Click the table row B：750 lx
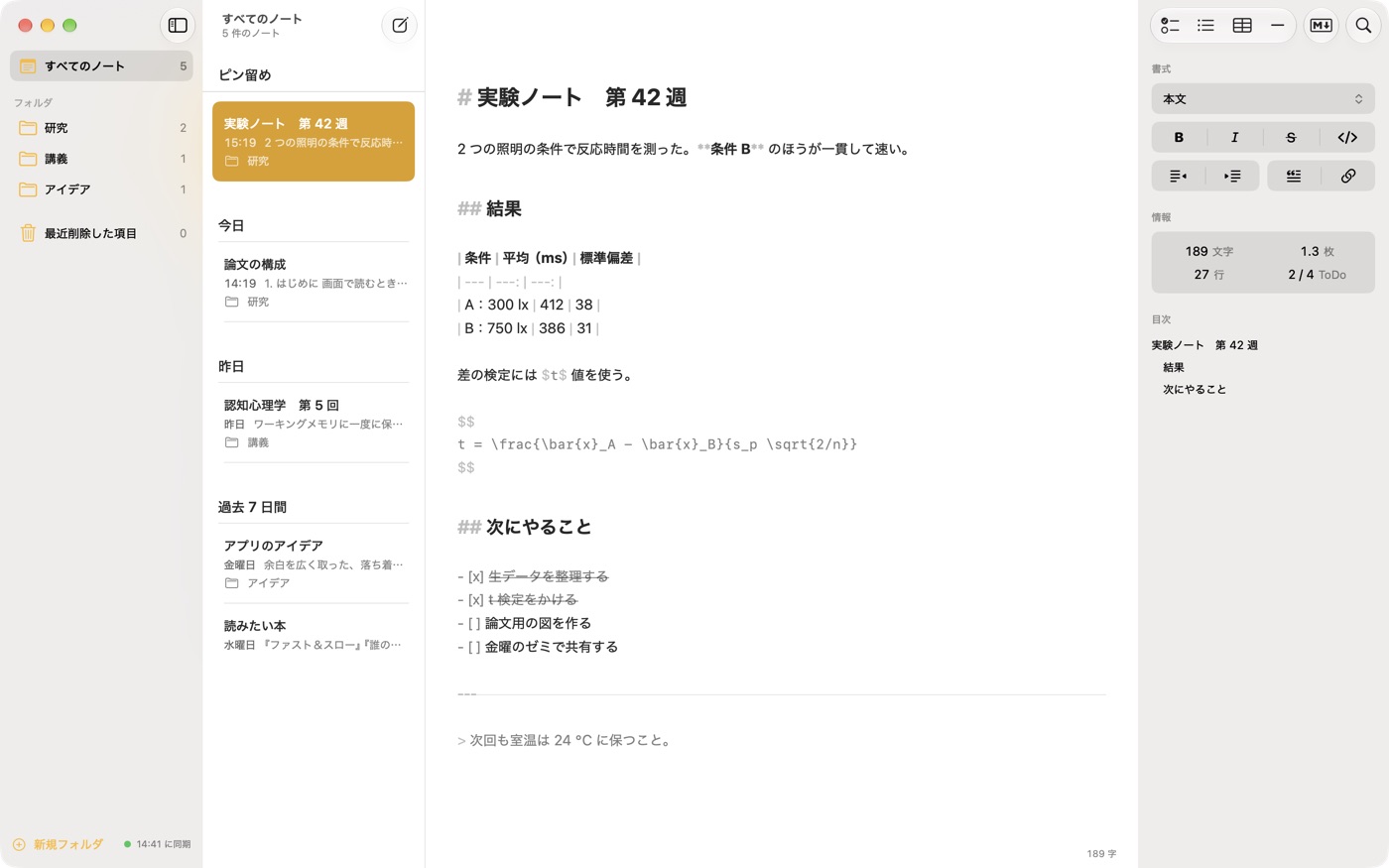The width and height of the screenshot is (1389, 868). (529, 328)
